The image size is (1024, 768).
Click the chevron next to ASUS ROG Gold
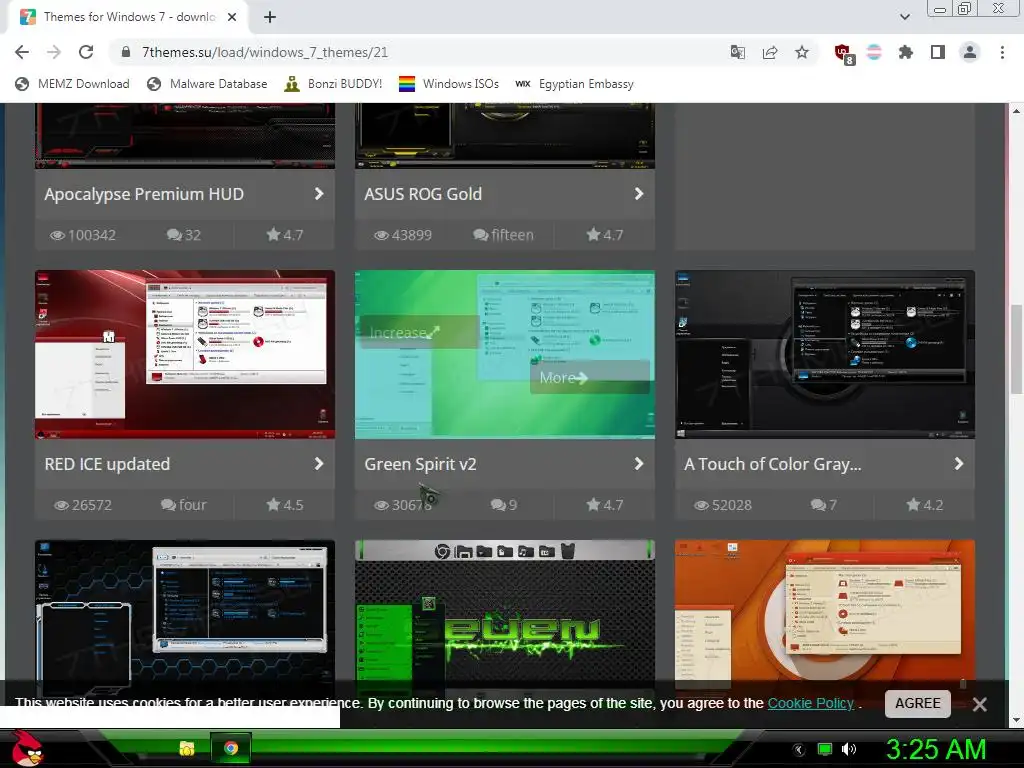(639, 194)
